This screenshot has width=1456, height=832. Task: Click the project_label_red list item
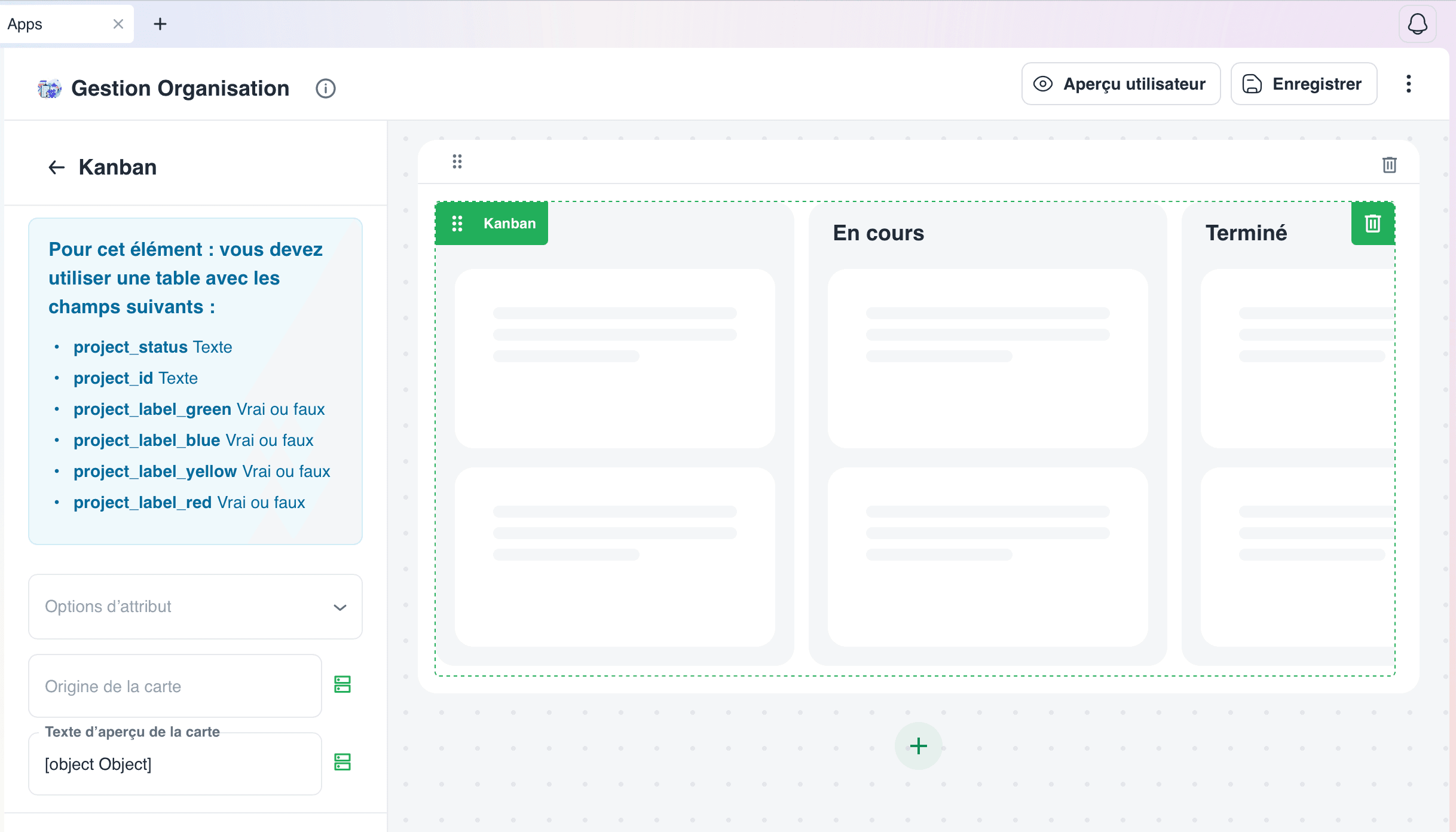point(189,503)
